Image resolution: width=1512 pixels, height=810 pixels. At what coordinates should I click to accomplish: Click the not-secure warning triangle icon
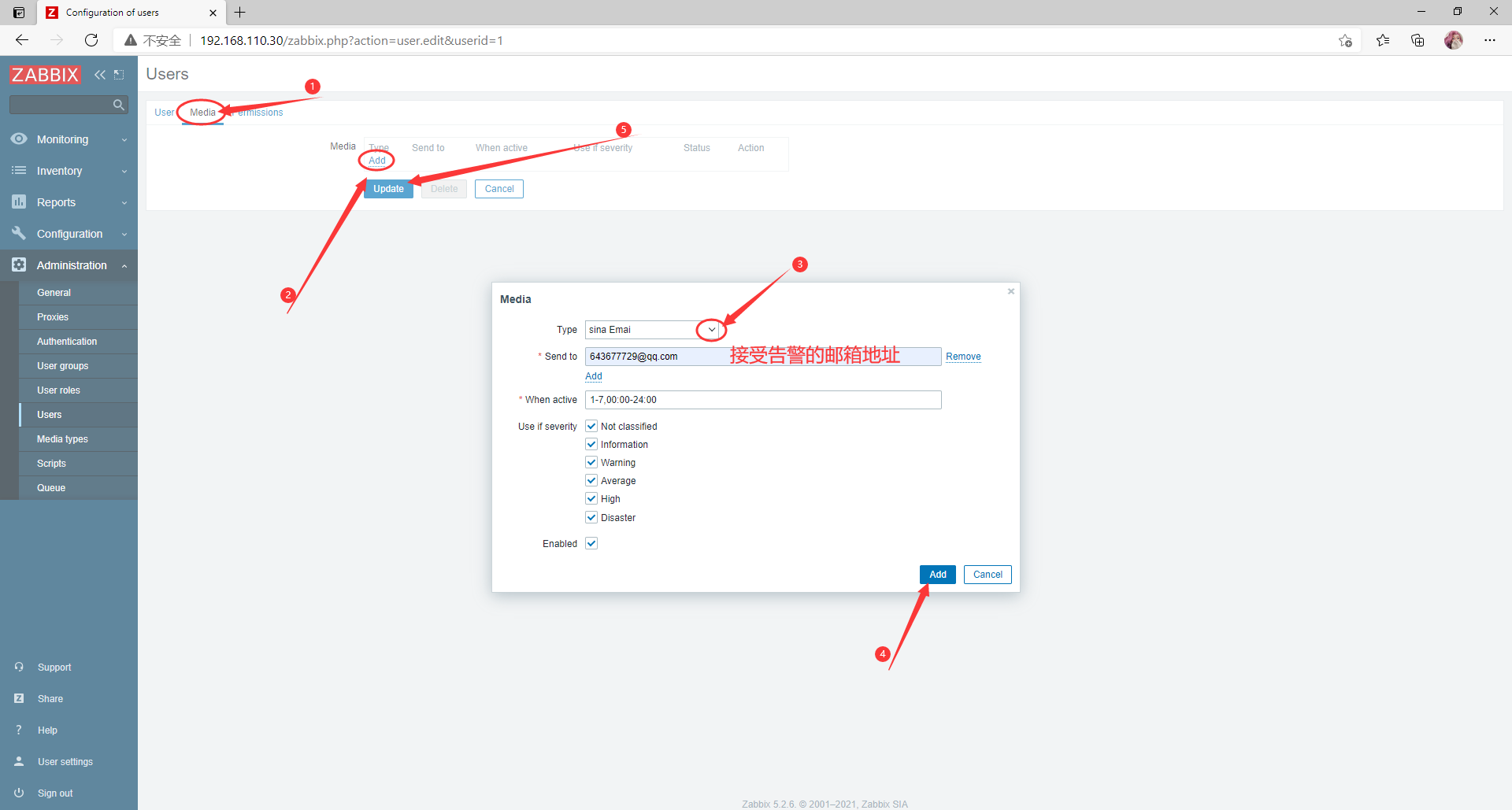pos(131,40)
